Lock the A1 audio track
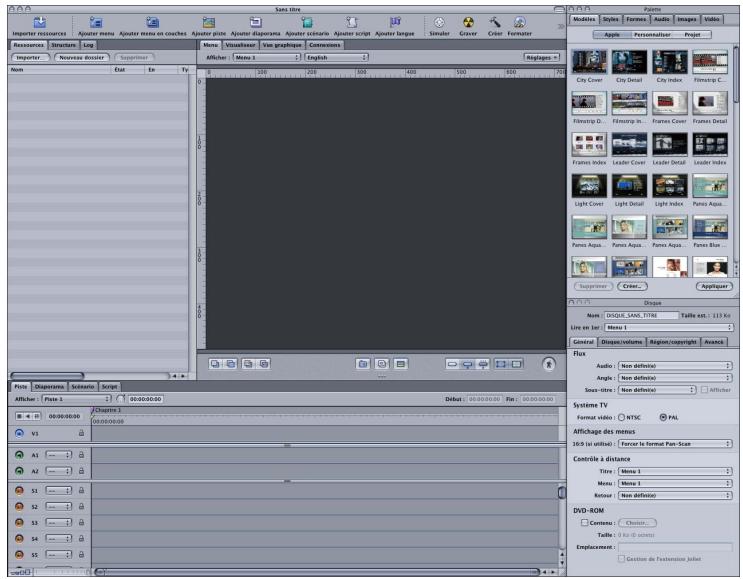 (x=81, y=455)
